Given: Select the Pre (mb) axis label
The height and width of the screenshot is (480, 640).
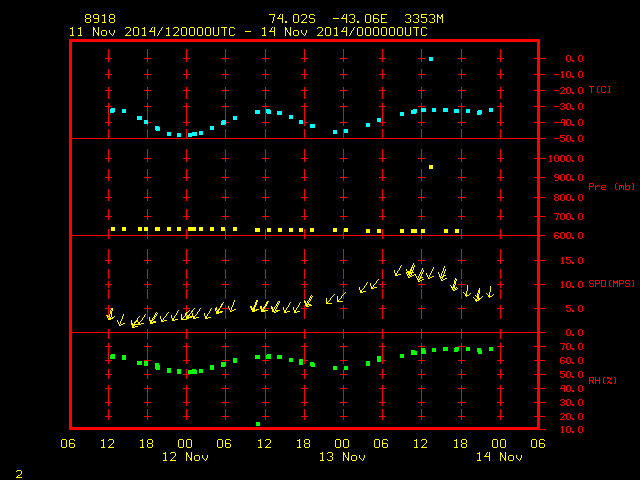Looking at the screenshot, I should pos(611,187).
